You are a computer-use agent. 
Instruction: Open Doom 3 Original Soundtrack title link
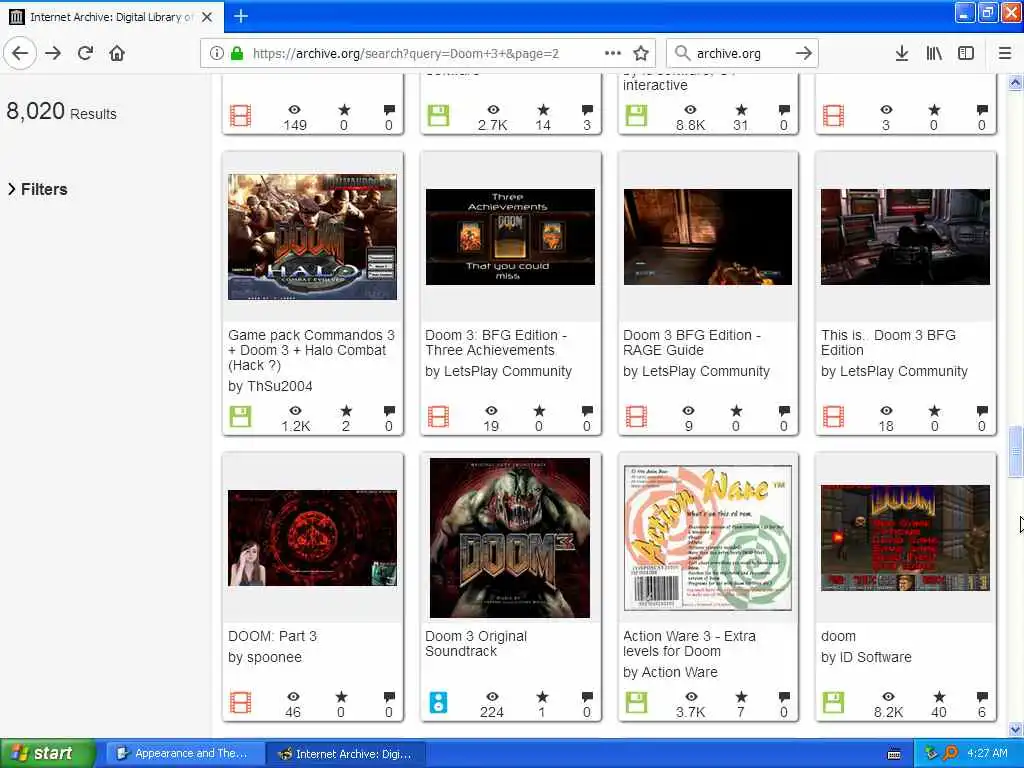(x=476, y=644)
